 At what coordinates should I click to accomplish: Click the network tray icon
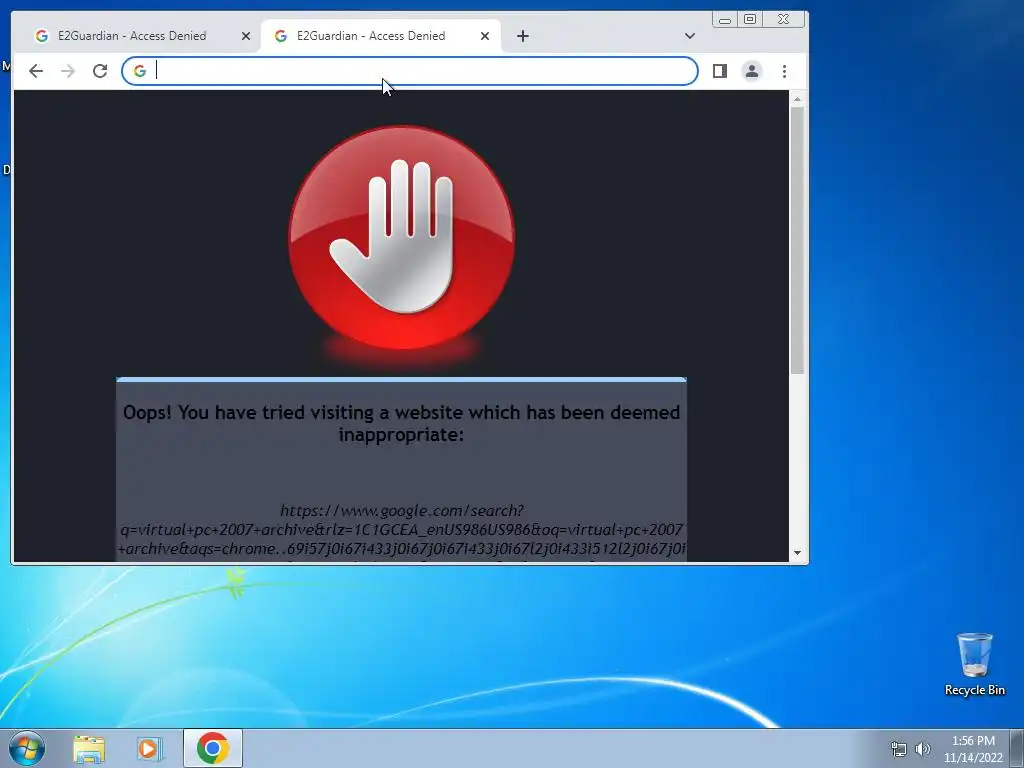[899, 749]
